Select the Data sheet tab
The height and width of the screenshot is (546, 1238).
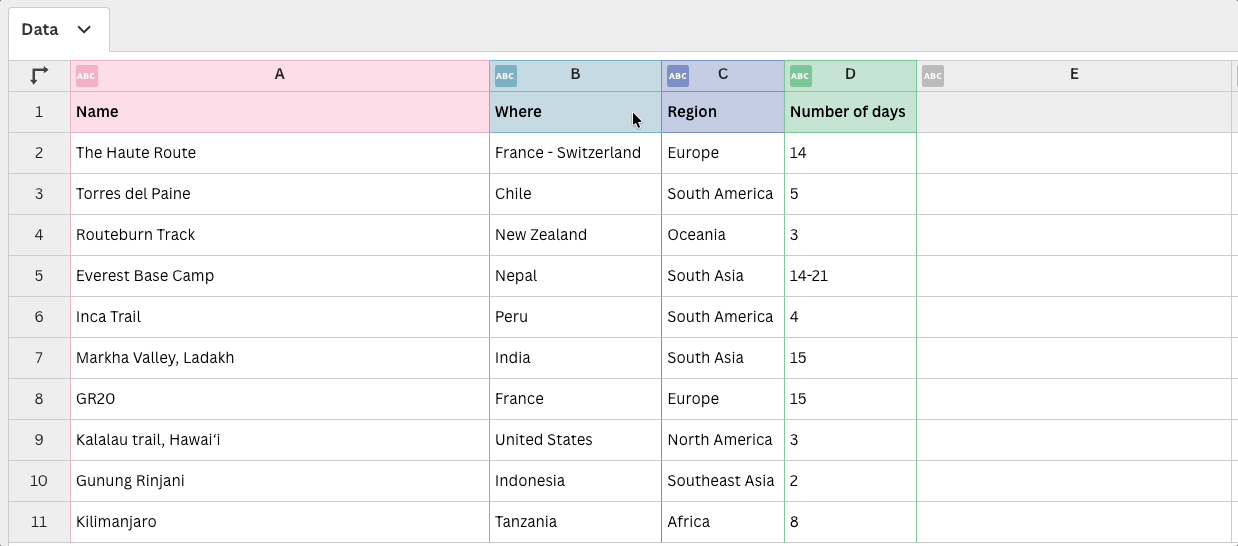pyautogui.click(x=40, y=30)
